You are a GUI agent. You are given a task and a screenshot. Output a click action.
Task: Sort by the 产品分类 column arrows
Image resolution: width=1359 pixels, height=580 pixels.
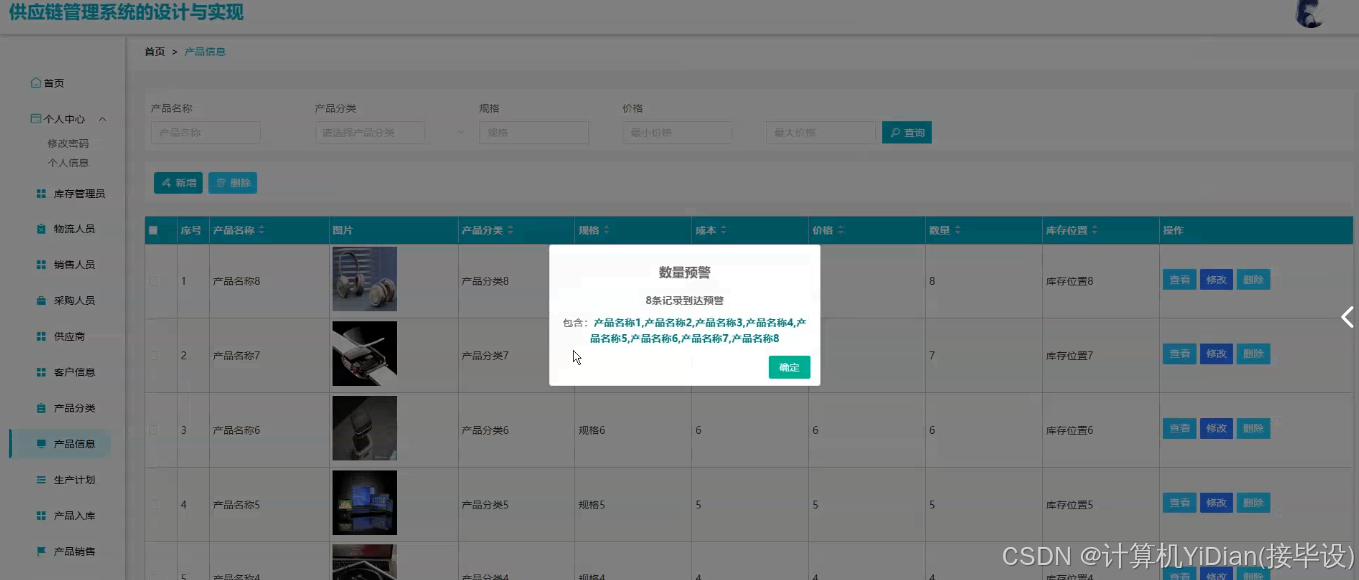click(x=510, y=230)
